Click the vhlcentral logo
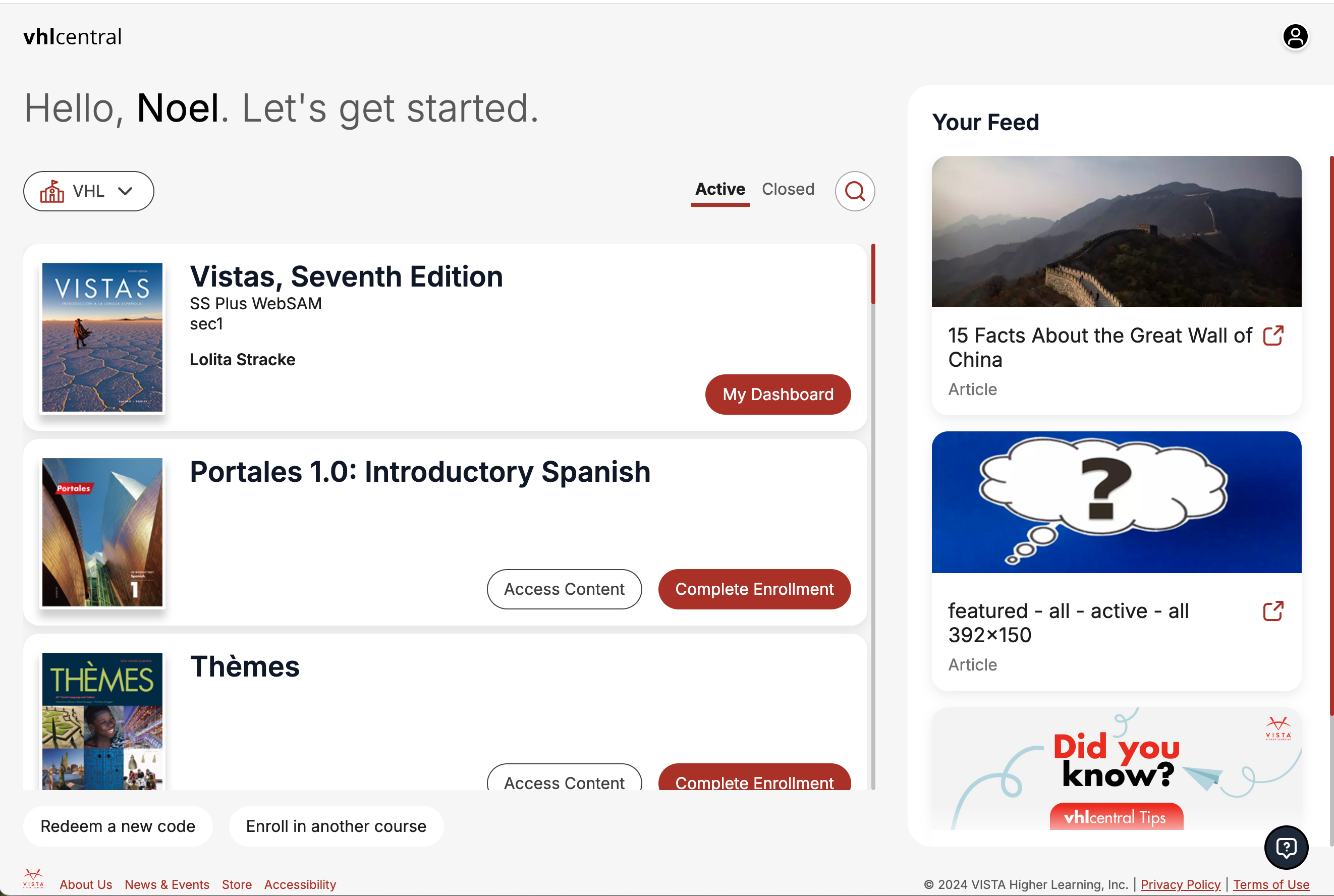 [73, 37]
